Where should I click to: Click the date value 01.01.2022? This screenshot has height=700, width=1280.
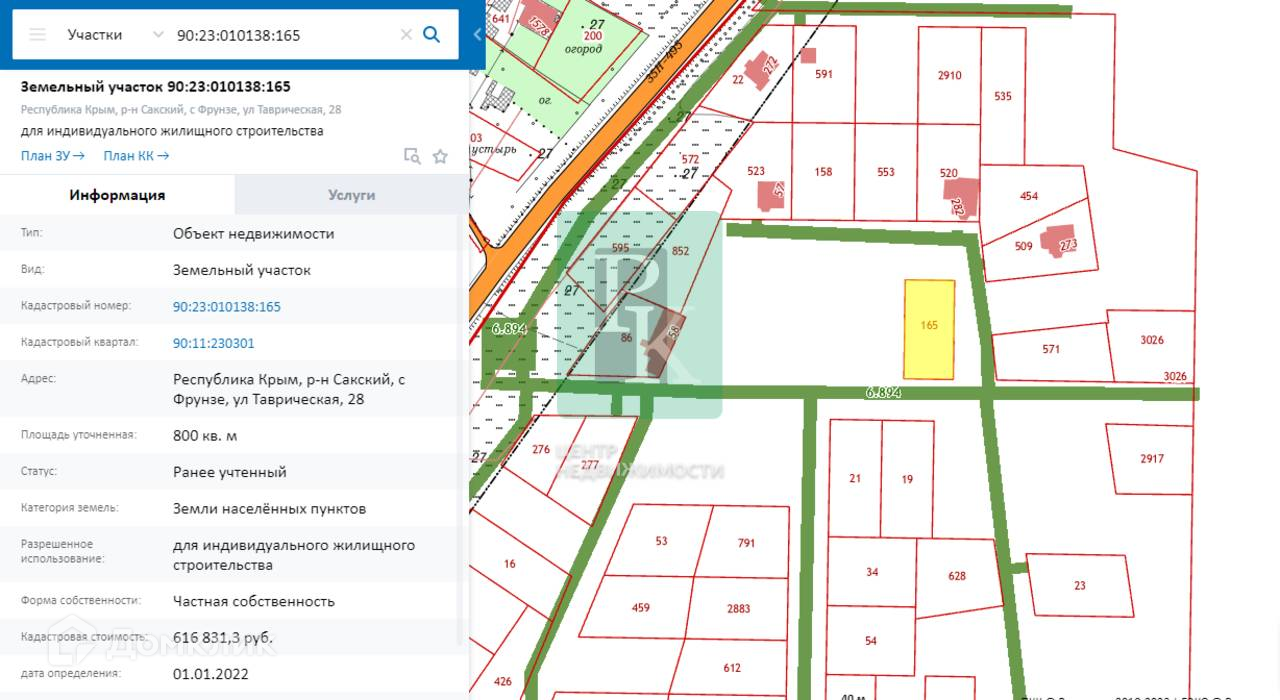coord(211,674)
